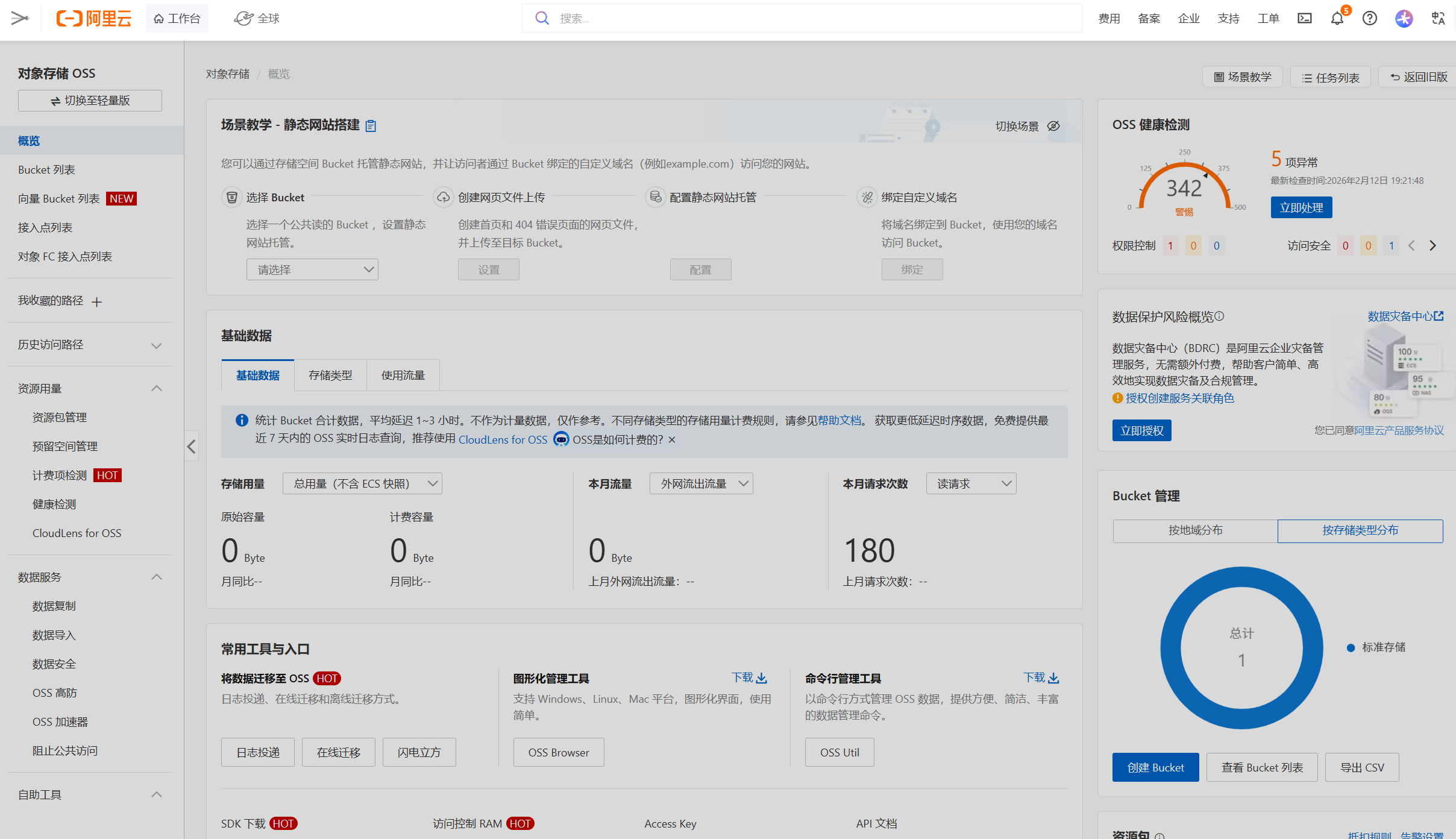Viewport: 1456px width, 839px height.
Task: Switch distribution view to 按地域分布
Action: (x=1195, y=530)
